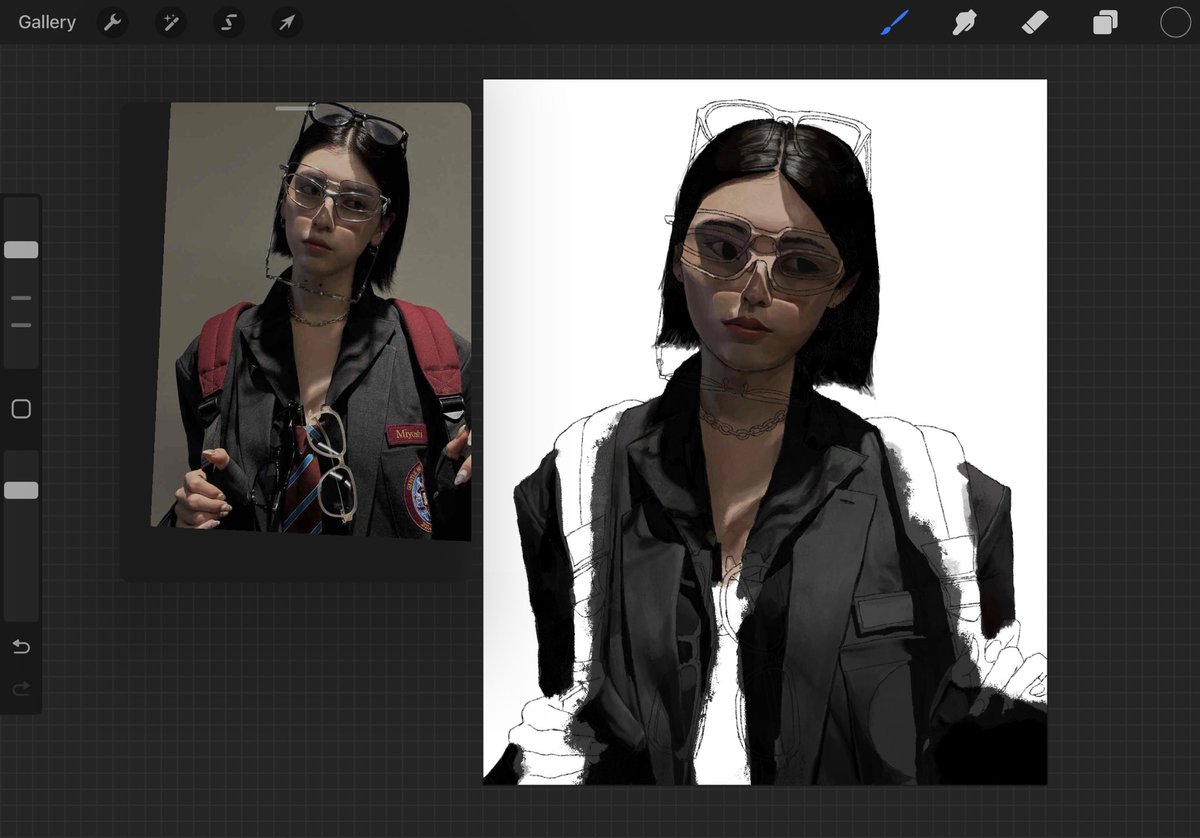1200x838 pixels.
Task: Open the active color picker circle
Action: point(1175,22)
